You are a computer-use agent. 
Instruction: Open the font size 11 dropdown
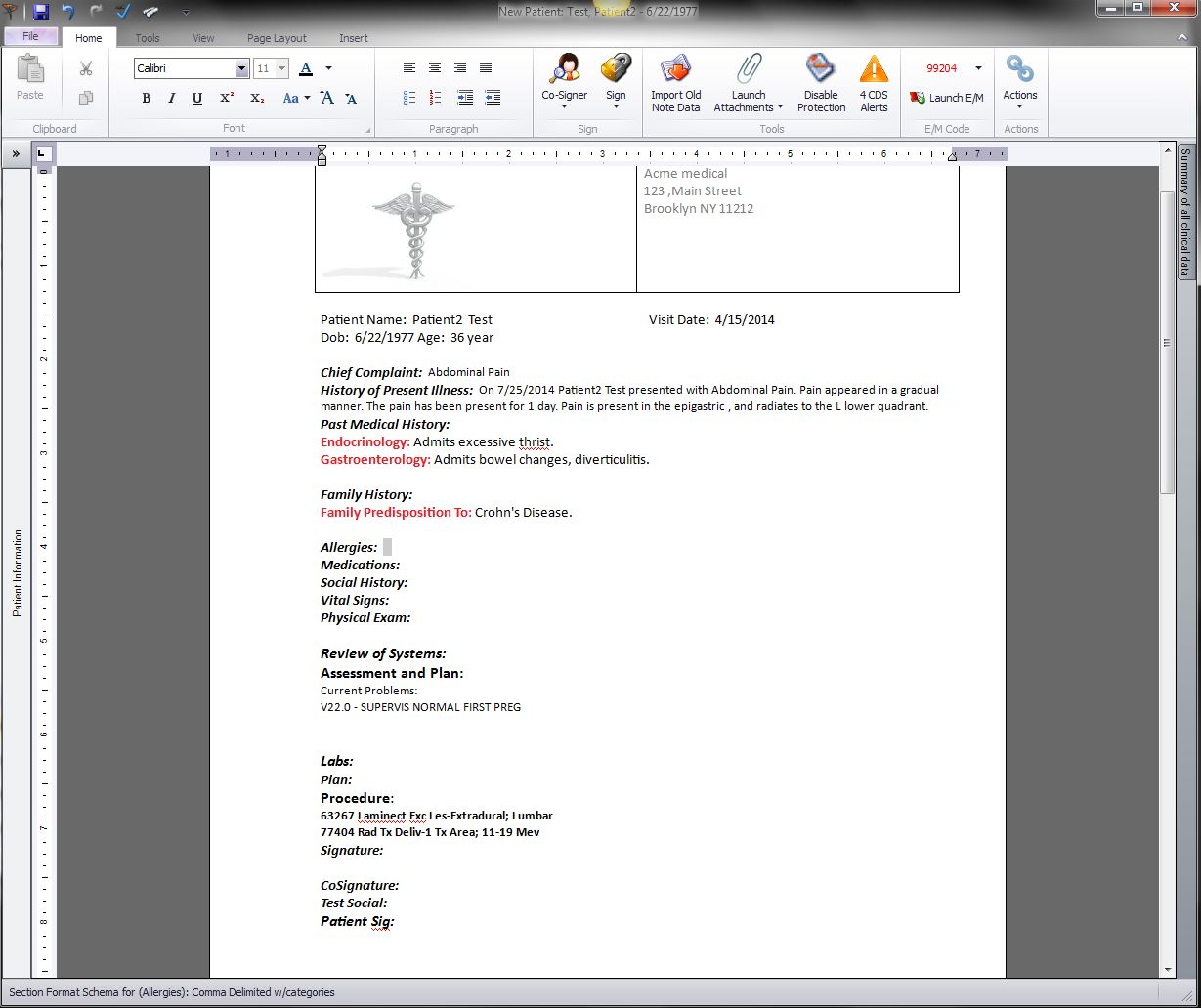point(282,68)
